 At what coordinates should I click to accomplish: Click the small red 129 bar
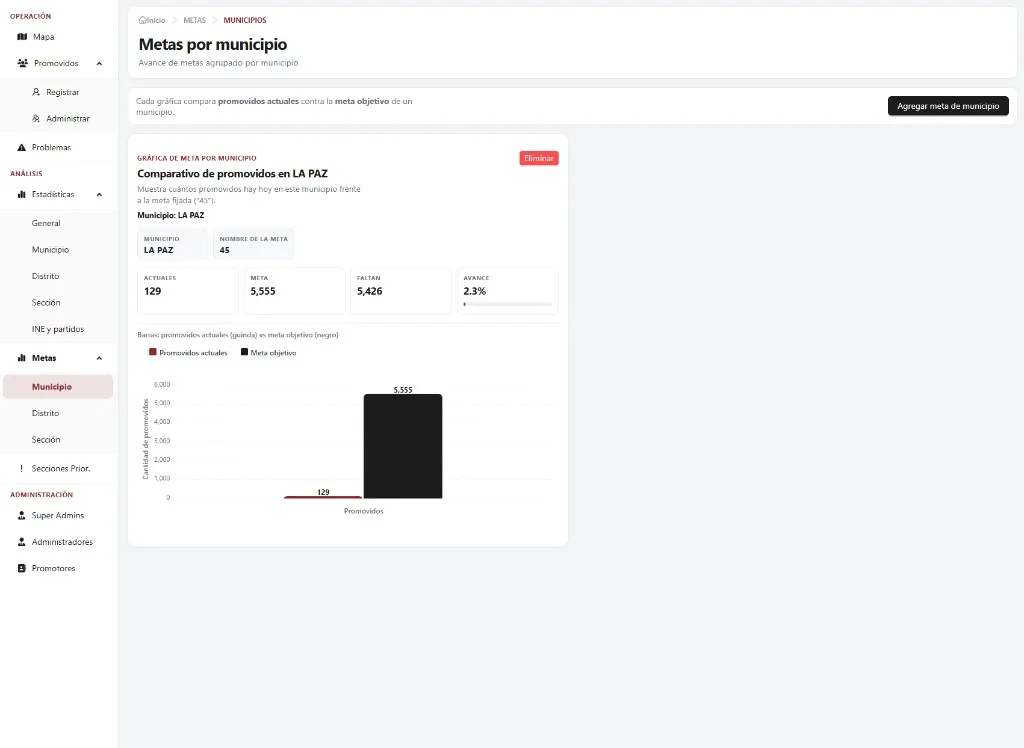pyautogui.click(x=323, y=497)
